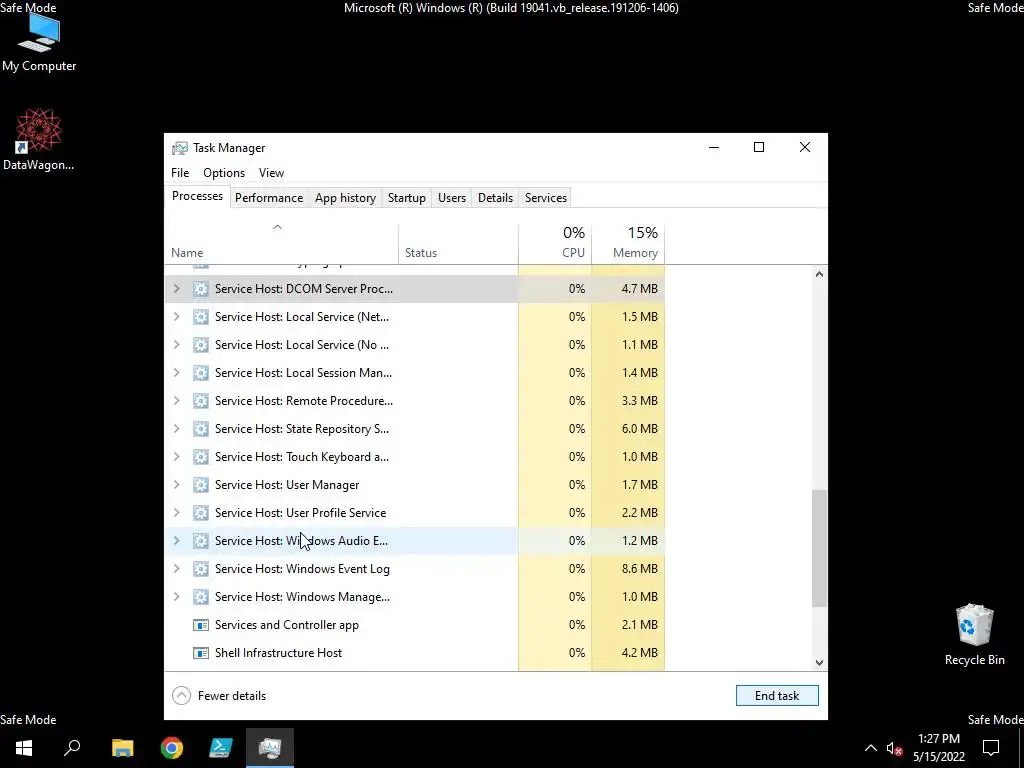
Task: Expand Service Host: DCOM Server Process
Action: (176, 289)
